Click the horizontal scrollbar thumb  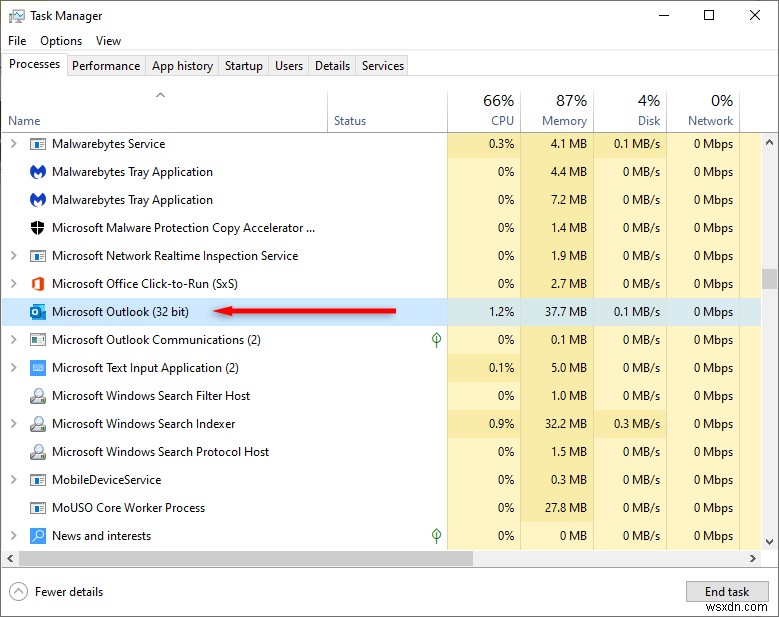coord(246,558)
